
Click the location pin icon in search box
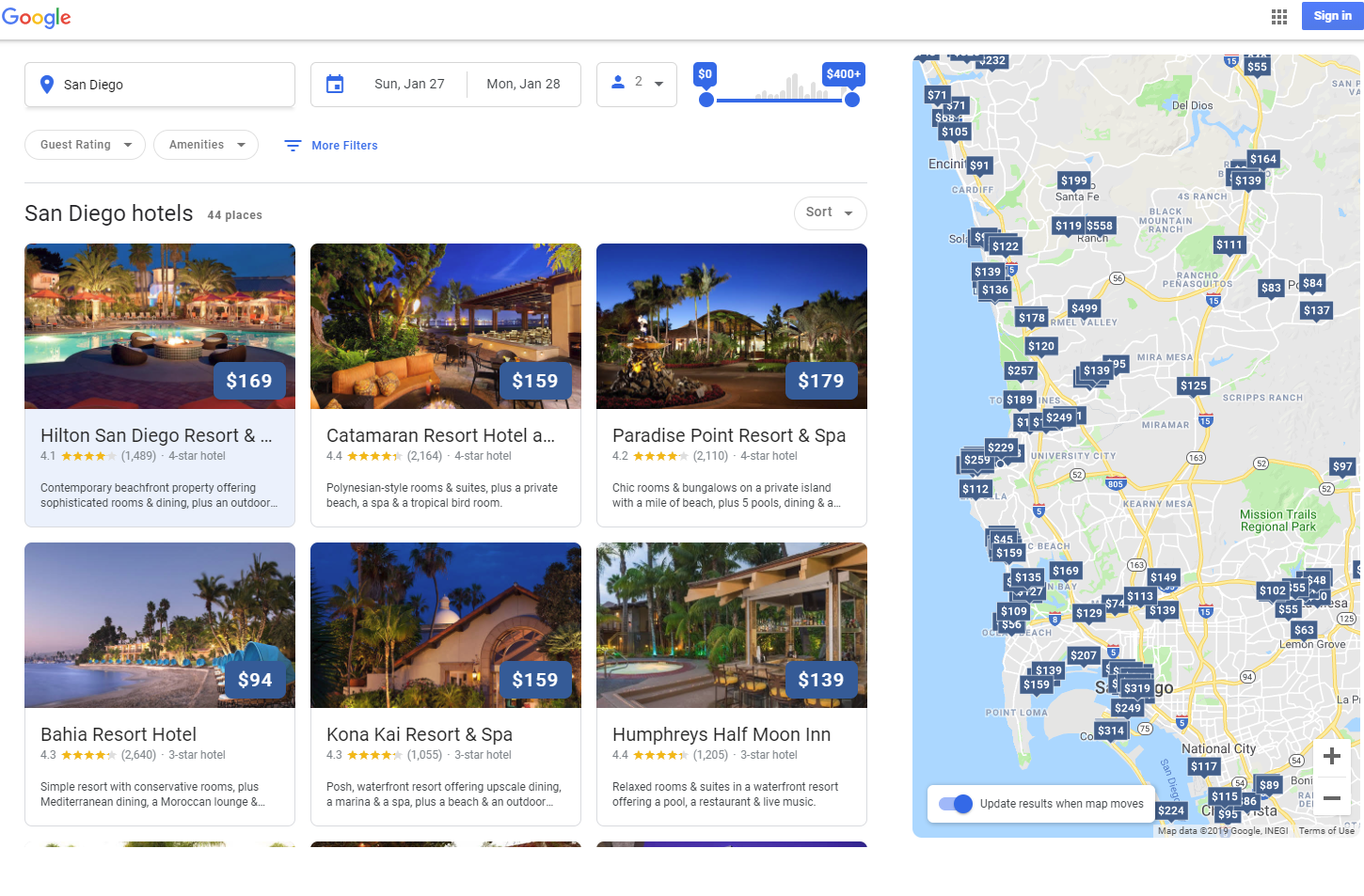47,85
